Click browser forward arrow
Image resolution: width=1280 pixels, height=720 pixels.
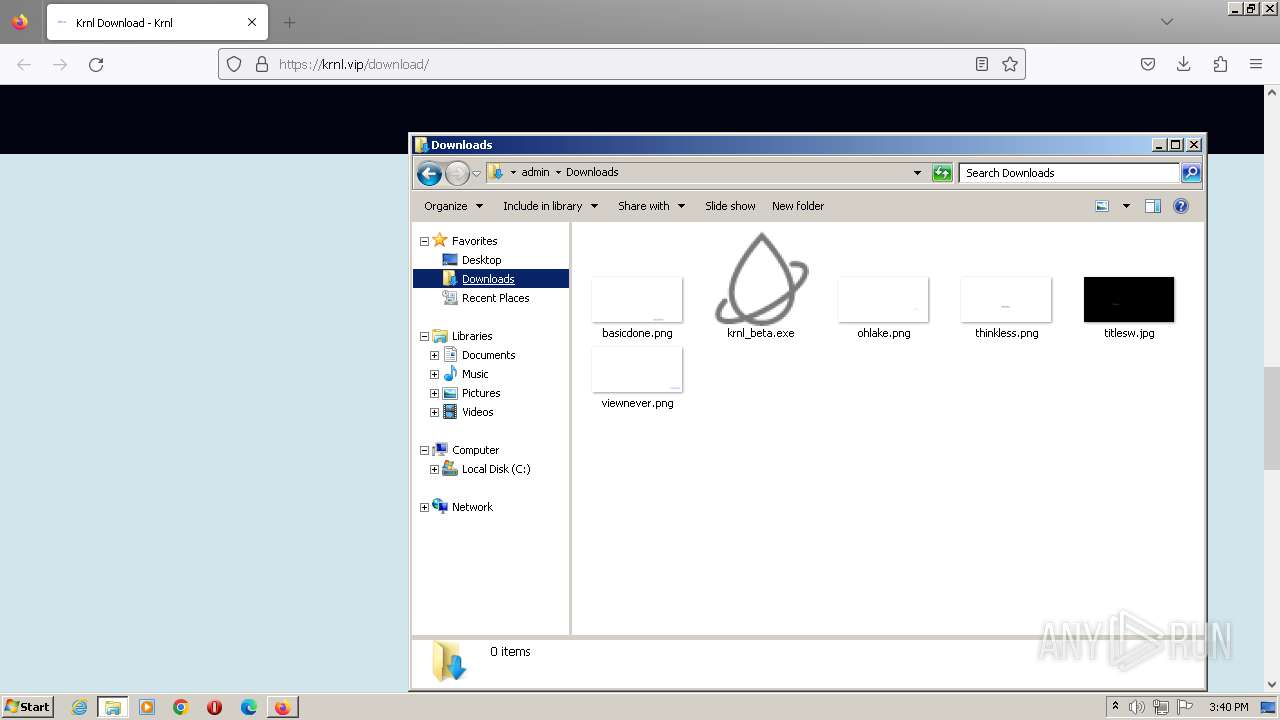click(x=60, y=64)
